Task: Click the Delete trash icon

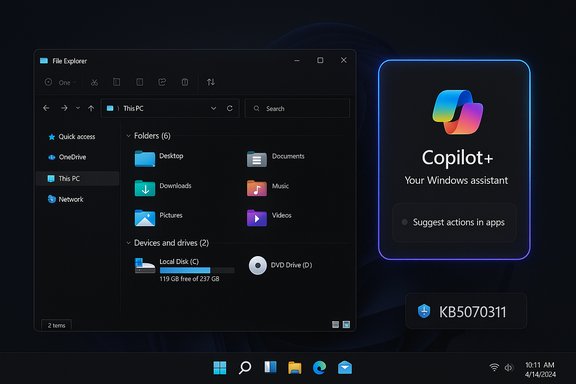Action: (x=185, y=82)
